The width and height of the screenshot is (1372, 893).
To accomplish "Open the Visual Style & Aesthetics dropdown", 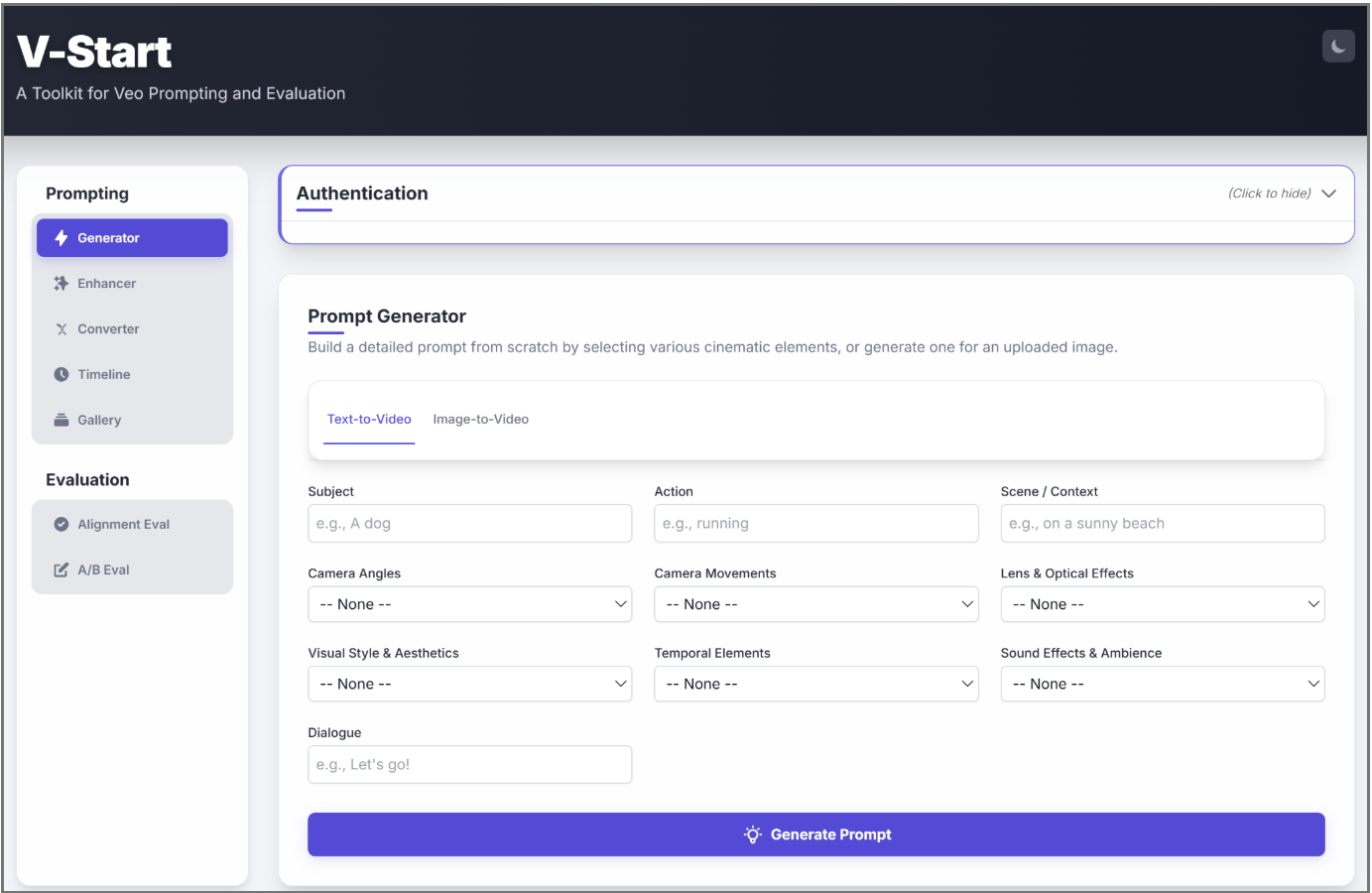I will (x=469, y=684).
